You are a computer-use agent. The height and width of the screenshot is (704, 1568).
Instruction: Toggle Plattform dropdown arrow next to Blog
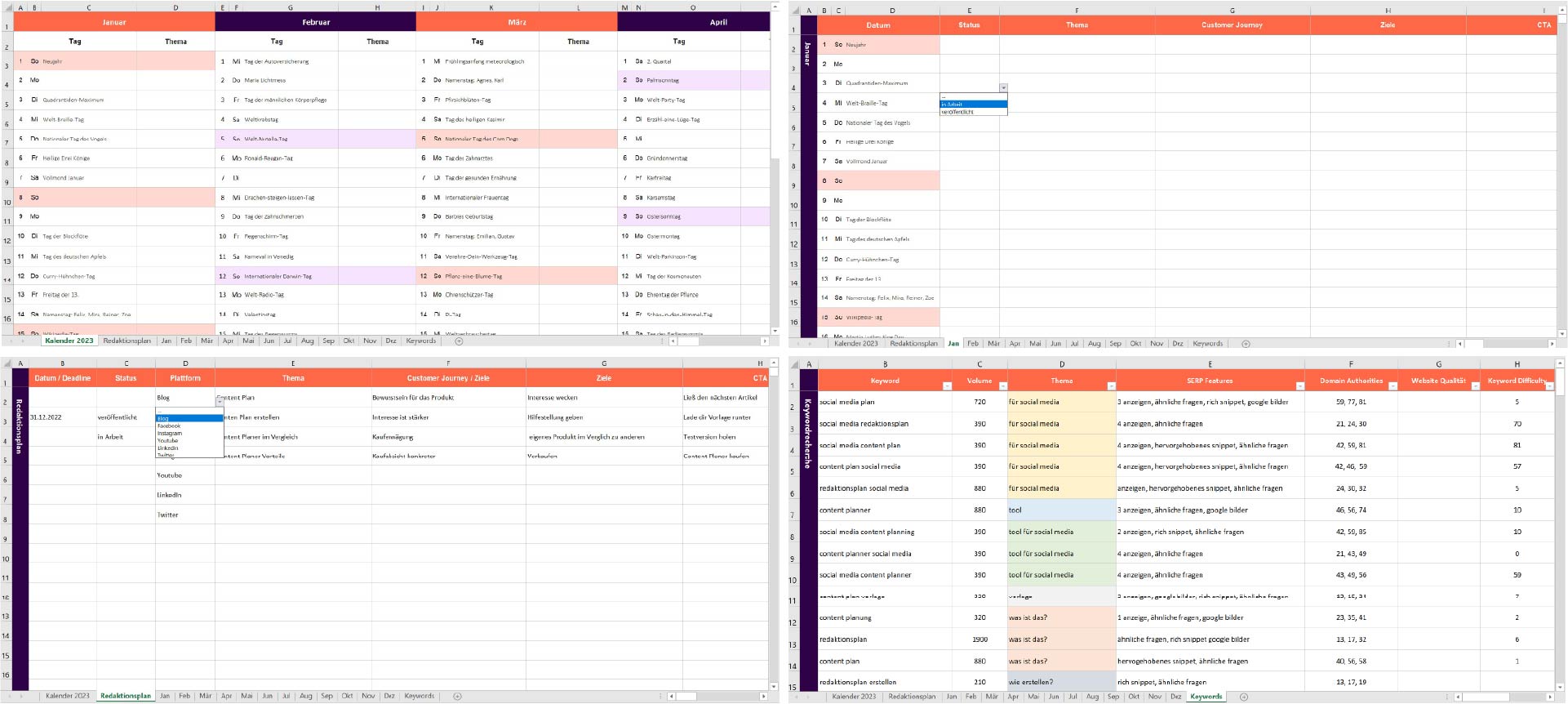[220, 402]
